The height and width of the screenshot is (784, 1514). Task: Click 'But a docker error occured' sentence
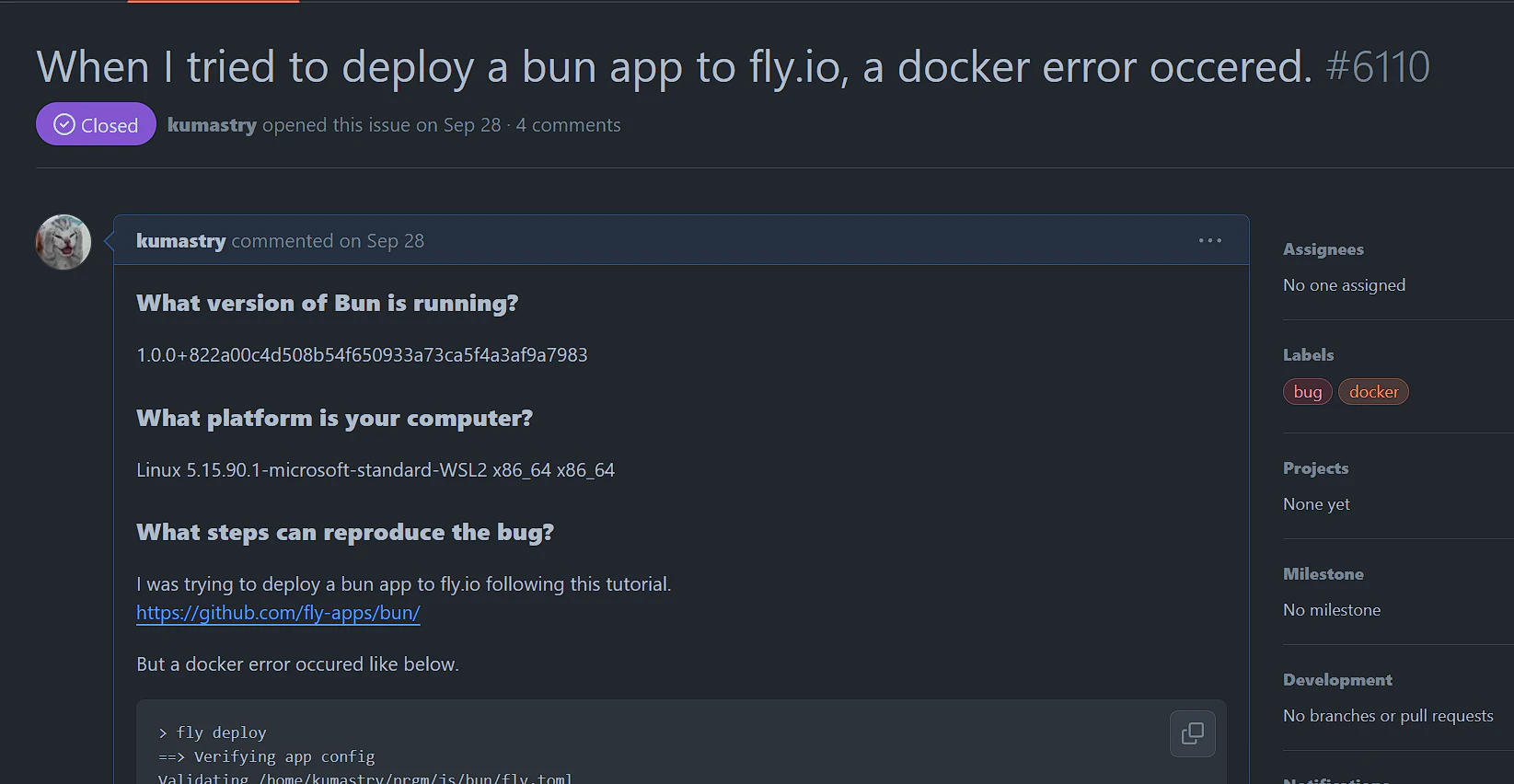[297, 664]
